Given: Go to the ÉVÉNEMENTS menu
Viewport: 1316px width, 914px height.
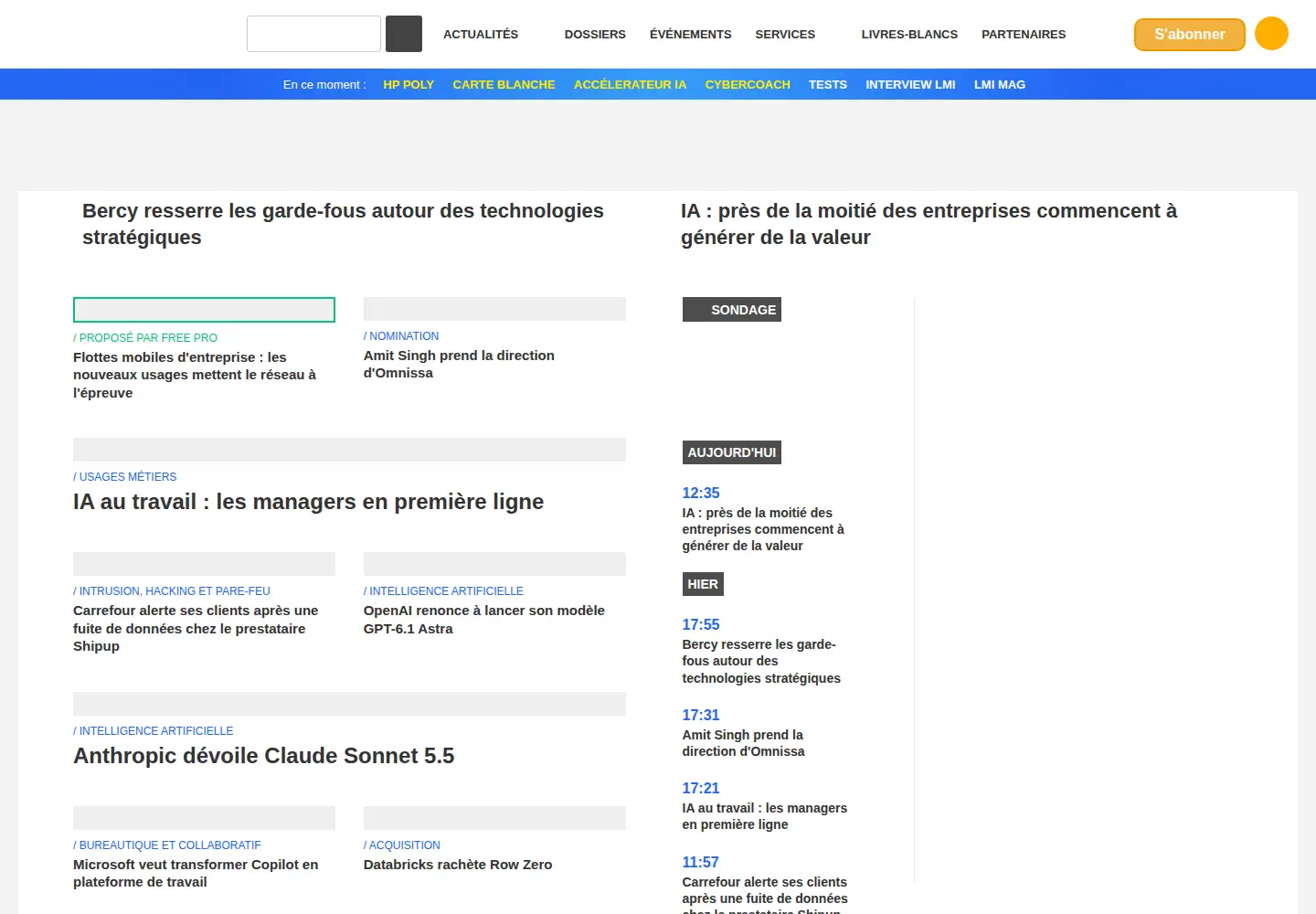Looking at the screenshot, I should pos(691,34).
